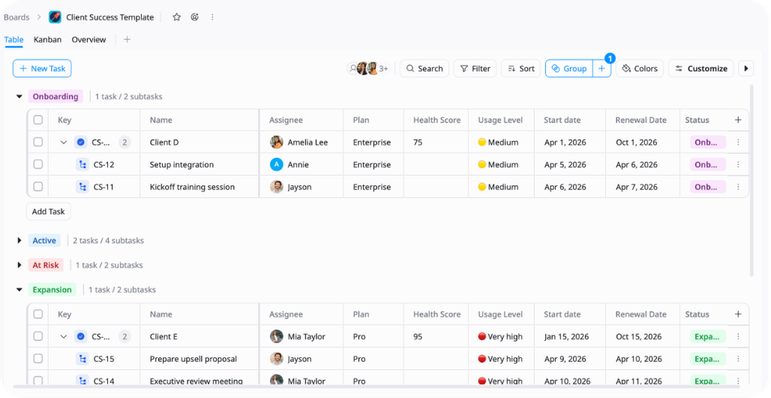
Task: Click subtask icon beside CS-15
Action: tap(82, 359)
